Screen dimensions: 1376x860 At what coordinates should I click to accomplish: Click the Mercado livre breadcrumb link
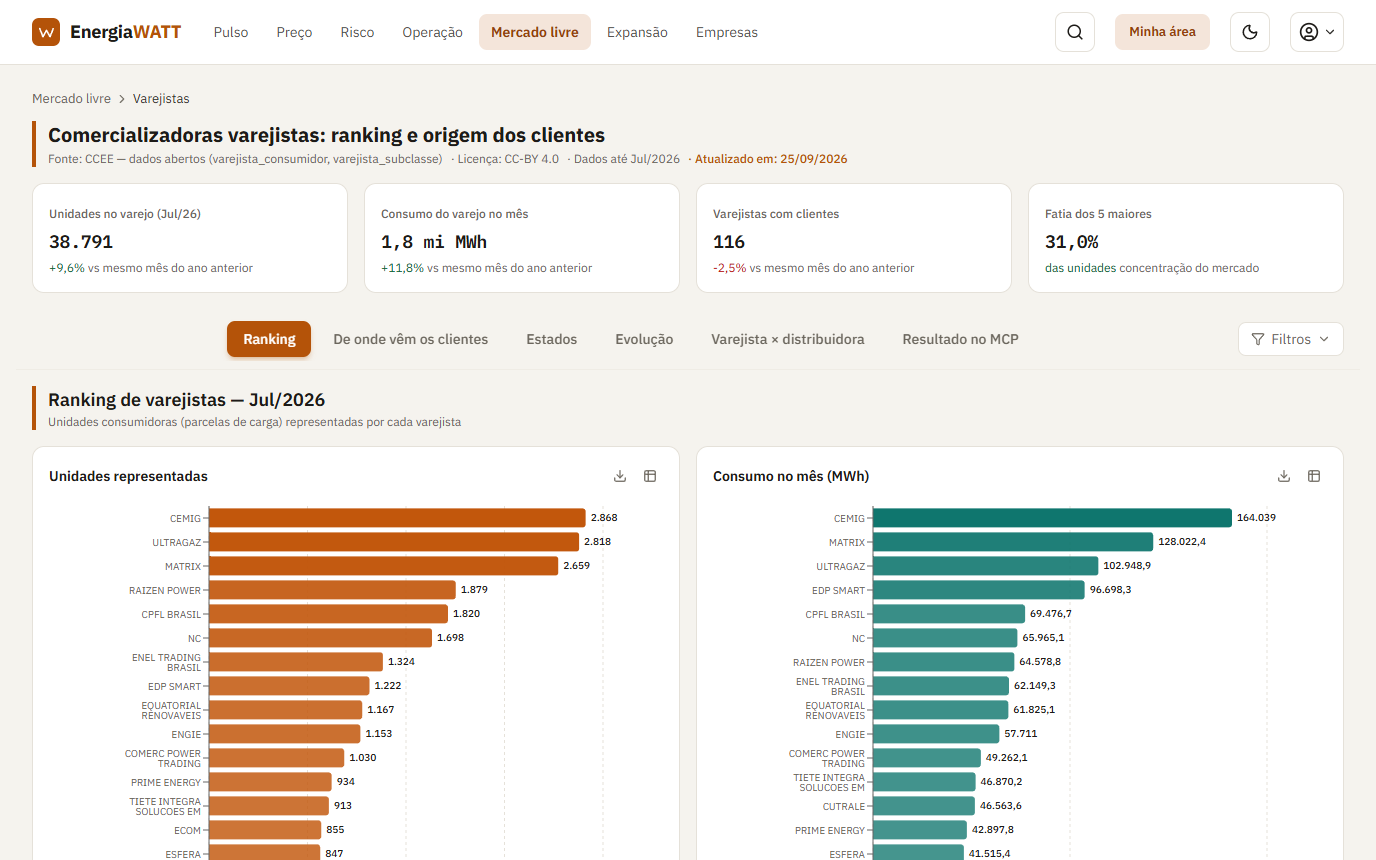[71, 99]
